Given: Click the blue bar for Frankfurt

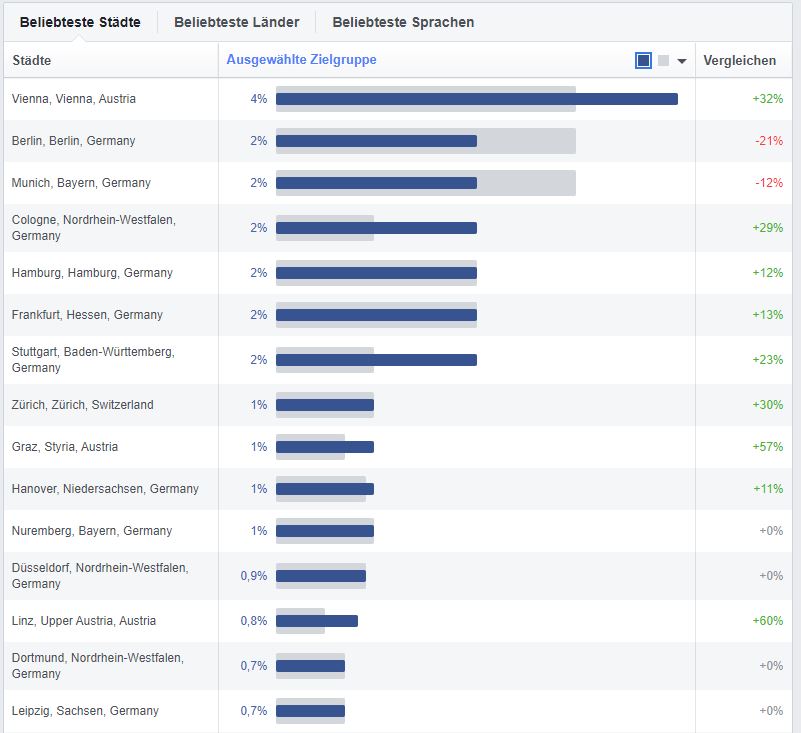Looking at the screenshot, I should [x=376, y=315].
